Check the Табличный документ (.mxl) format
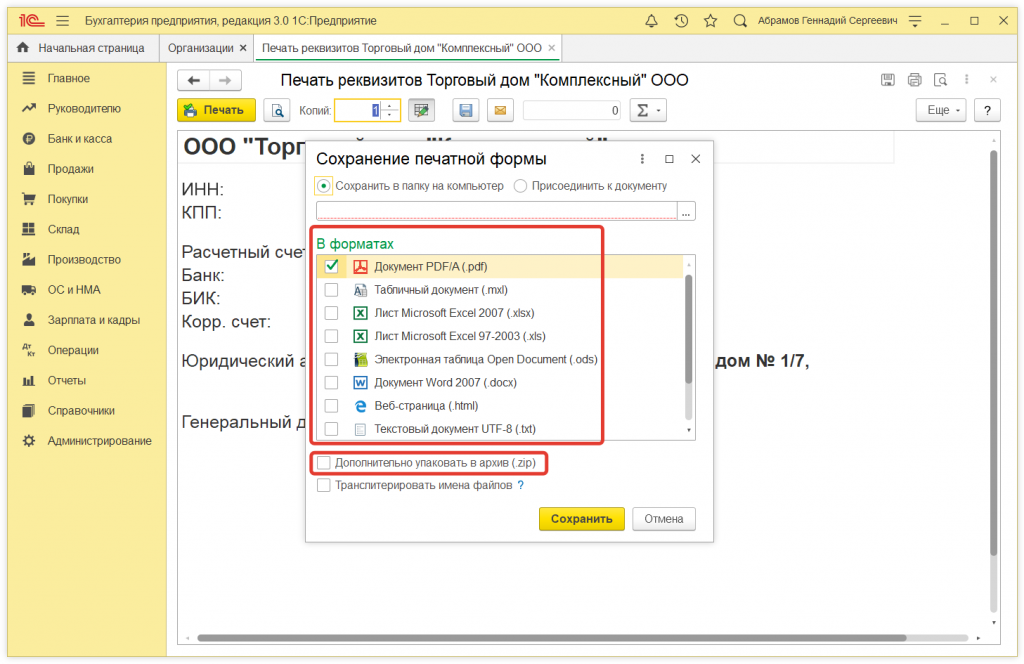 [x=331, y=290]
